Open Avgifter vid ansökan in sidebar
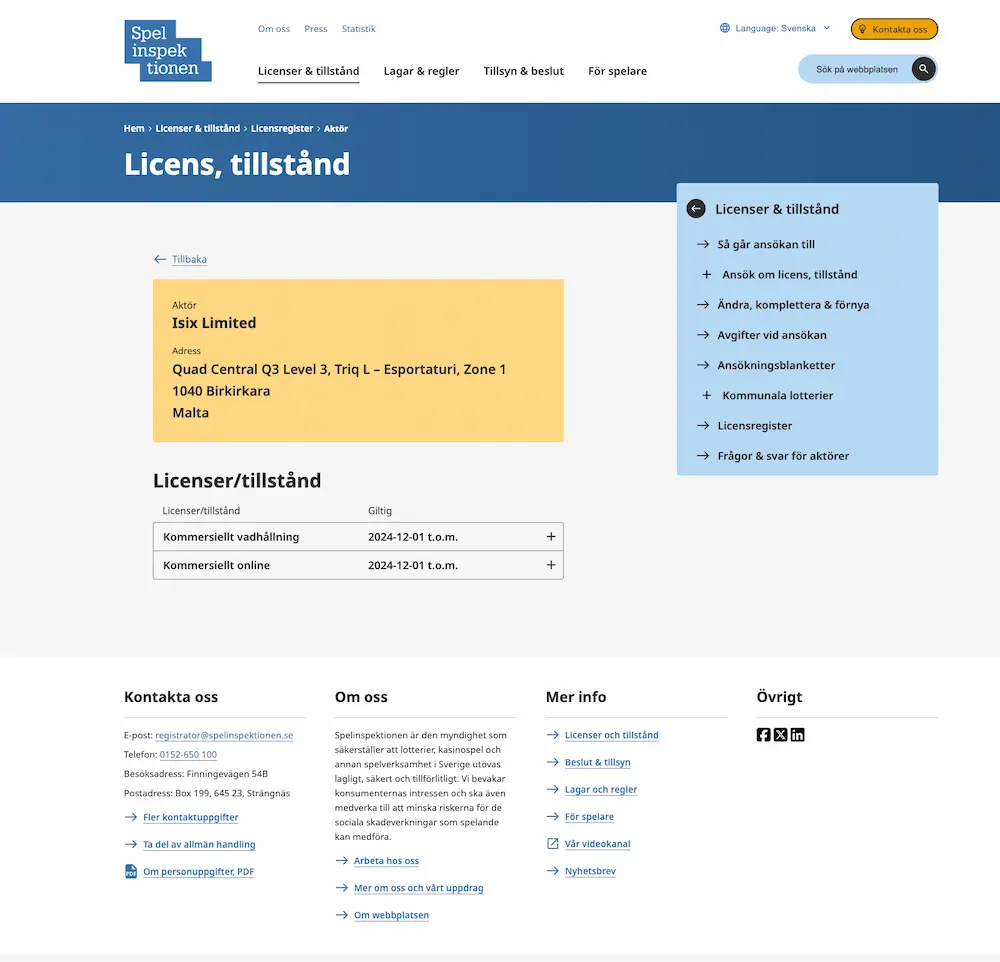This screenshot has width=1000, height=962. (772, 335)
